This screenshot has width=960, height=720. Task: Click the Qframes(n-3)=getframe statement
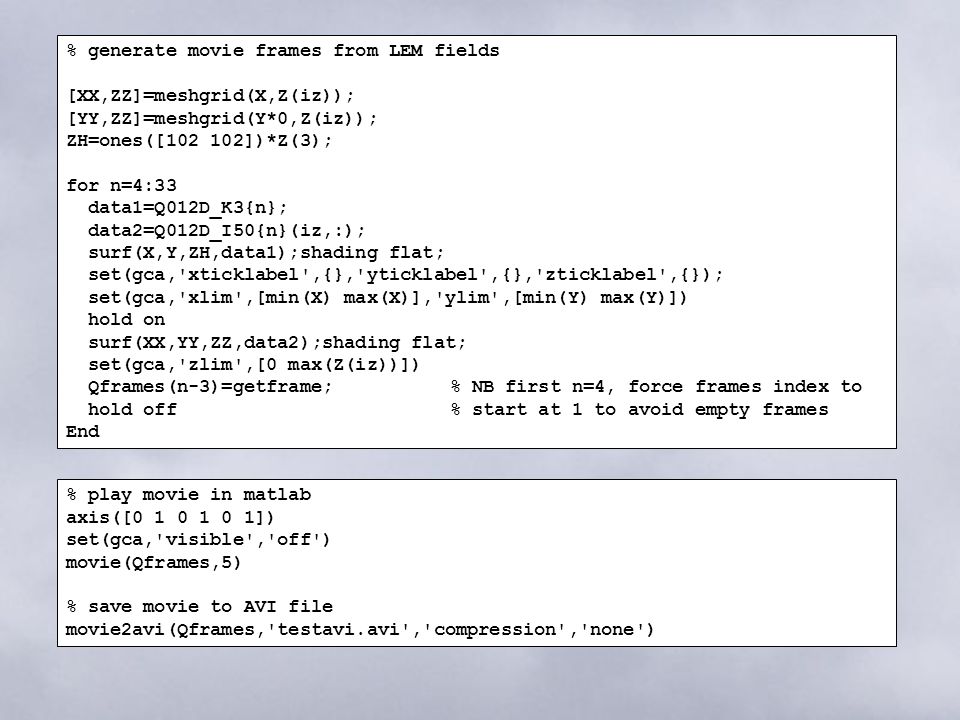pos(210,387)
